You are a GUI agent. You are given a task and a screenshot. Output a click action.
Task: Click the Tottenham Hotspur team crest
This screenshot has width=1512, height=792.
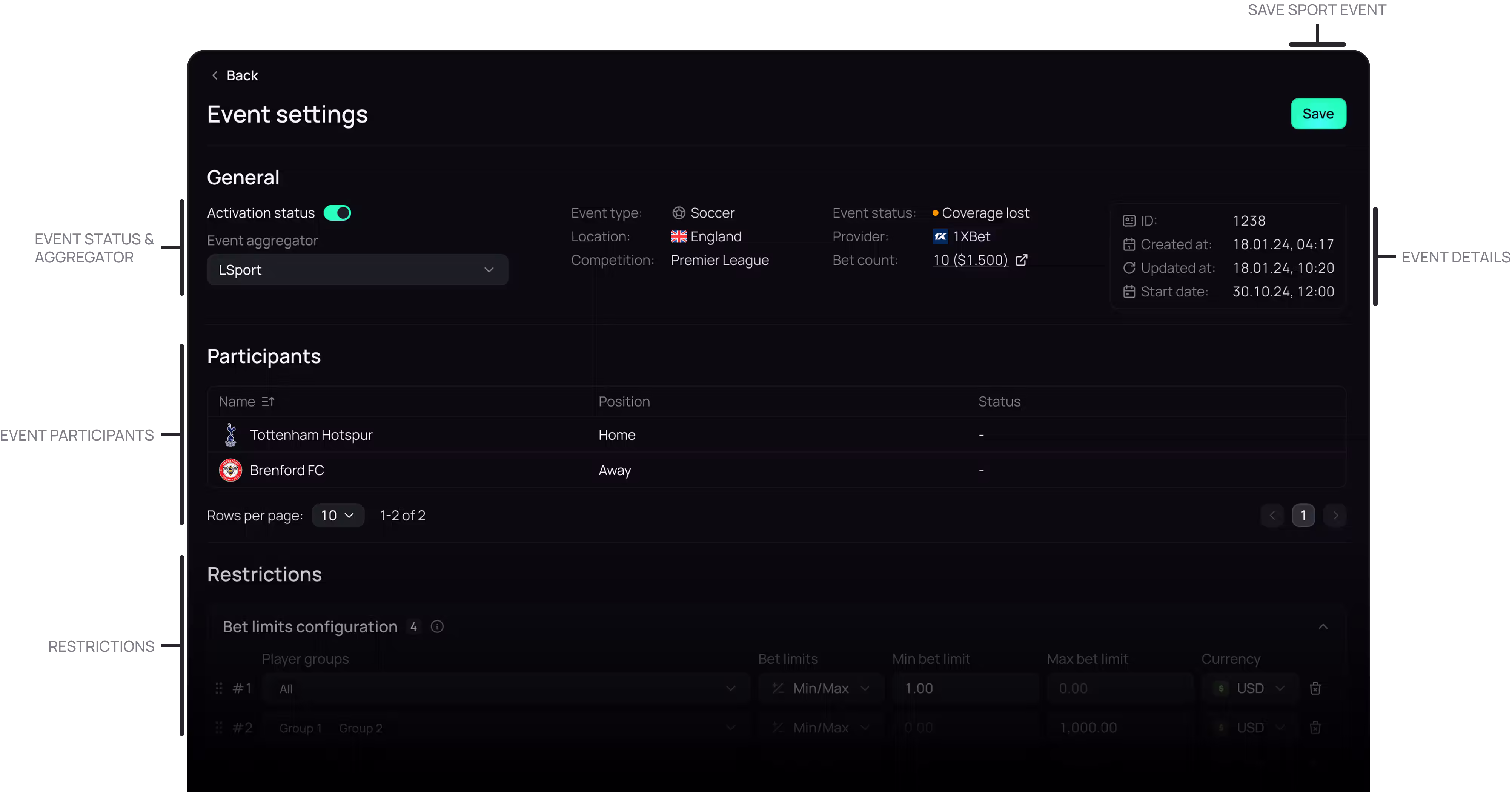[x=230, y=435]
